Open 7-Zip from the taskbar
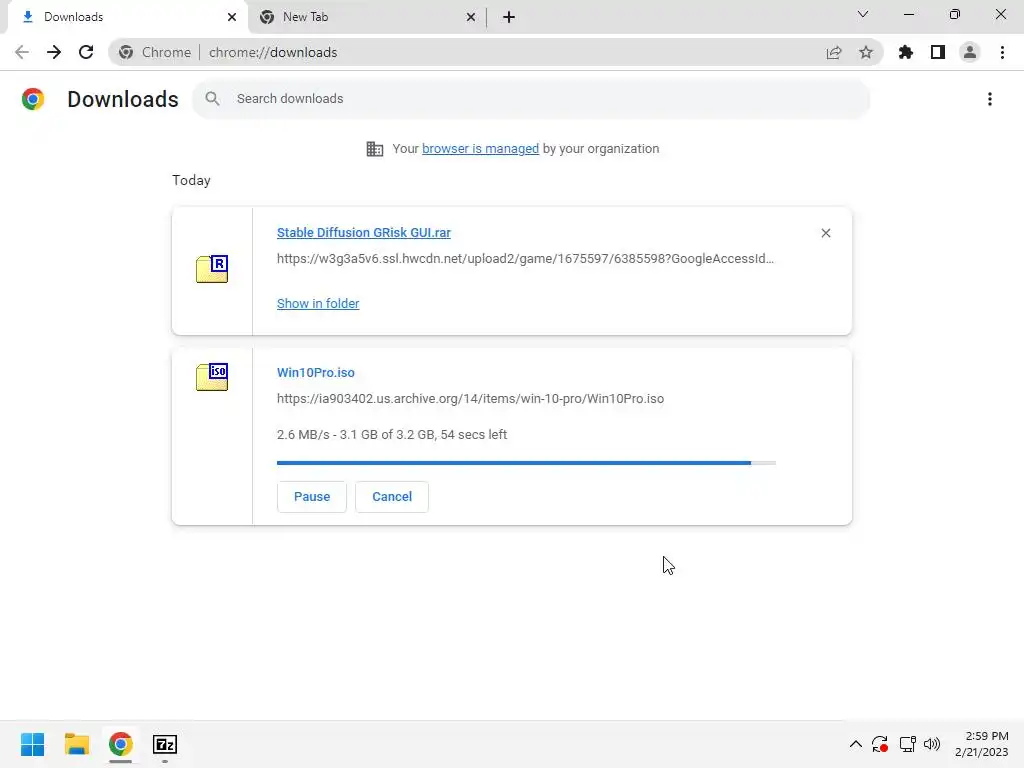The image size is (1024, 768). point(165,744)
